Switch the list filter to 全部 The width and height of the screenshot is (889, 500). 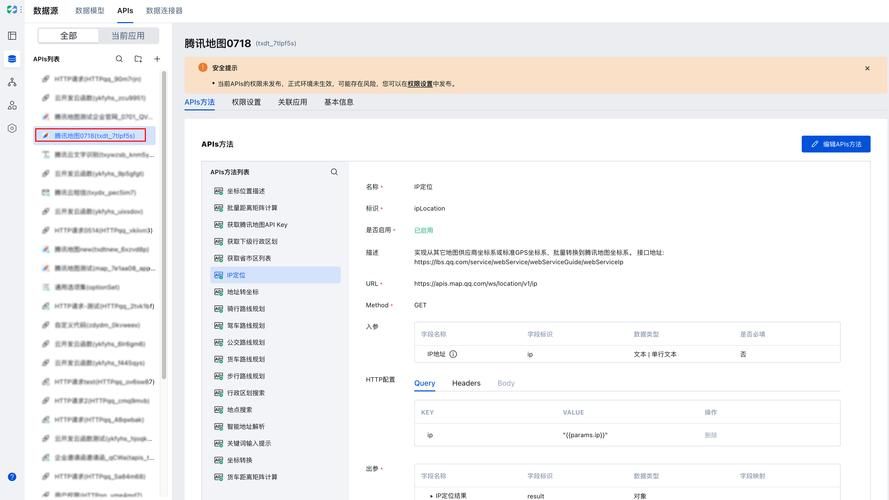69,36
